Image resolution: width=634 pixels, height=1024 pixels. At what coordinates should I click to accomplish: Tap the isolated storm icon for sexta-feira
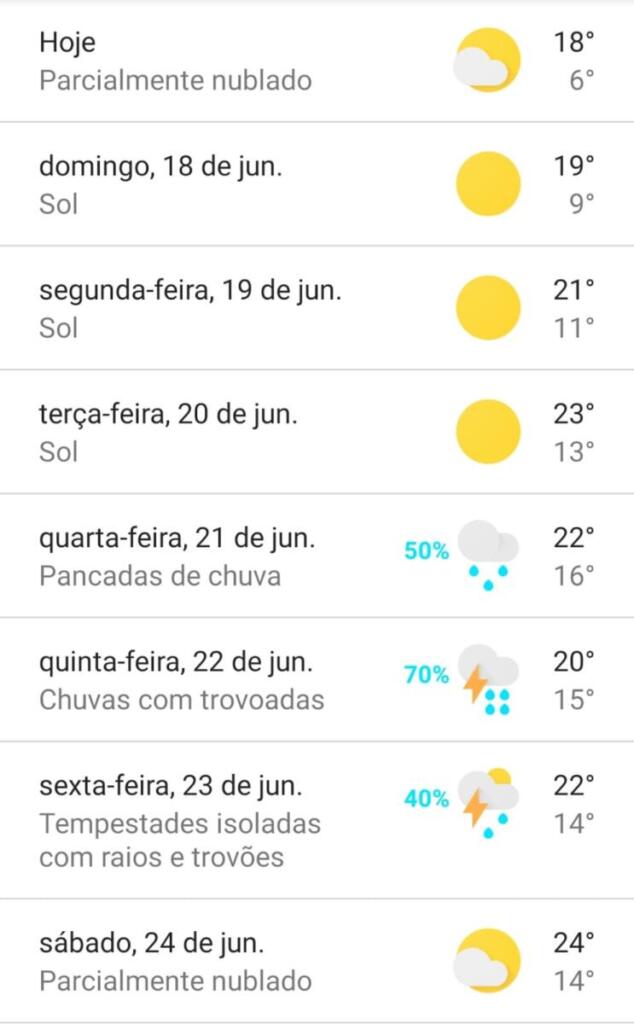(x=489, y=802)
